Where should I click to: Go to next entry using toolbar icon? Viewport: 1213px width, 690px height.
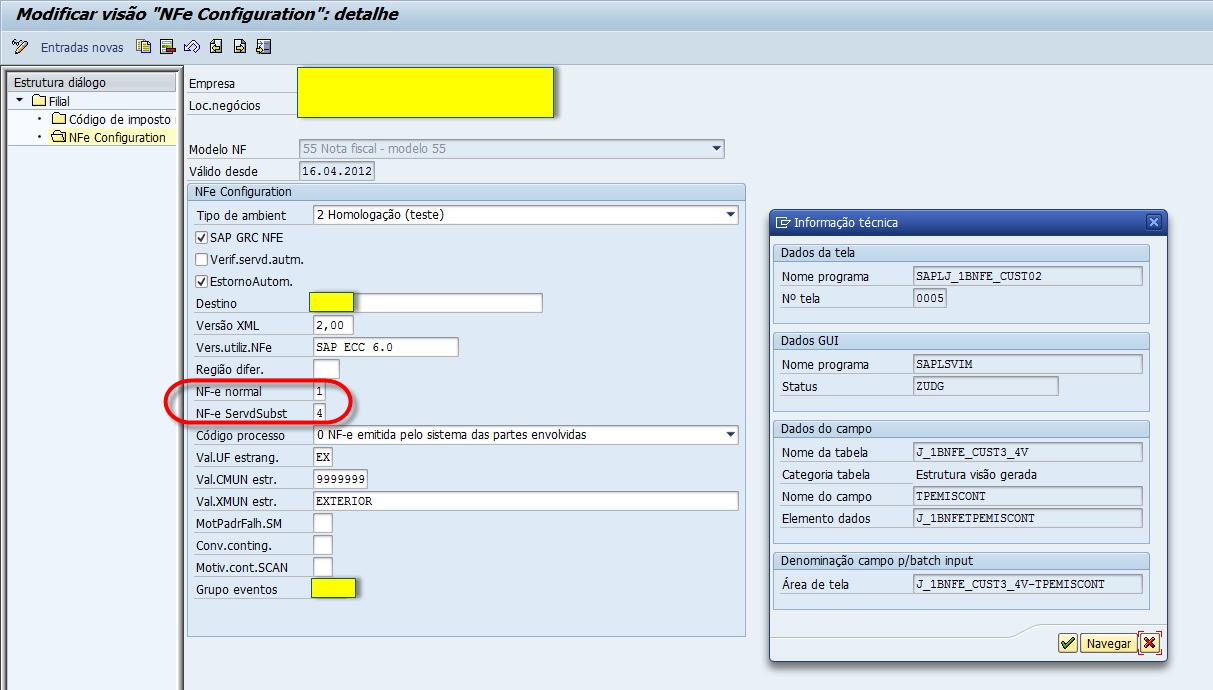pyautogui.click(x=241, y=46)
